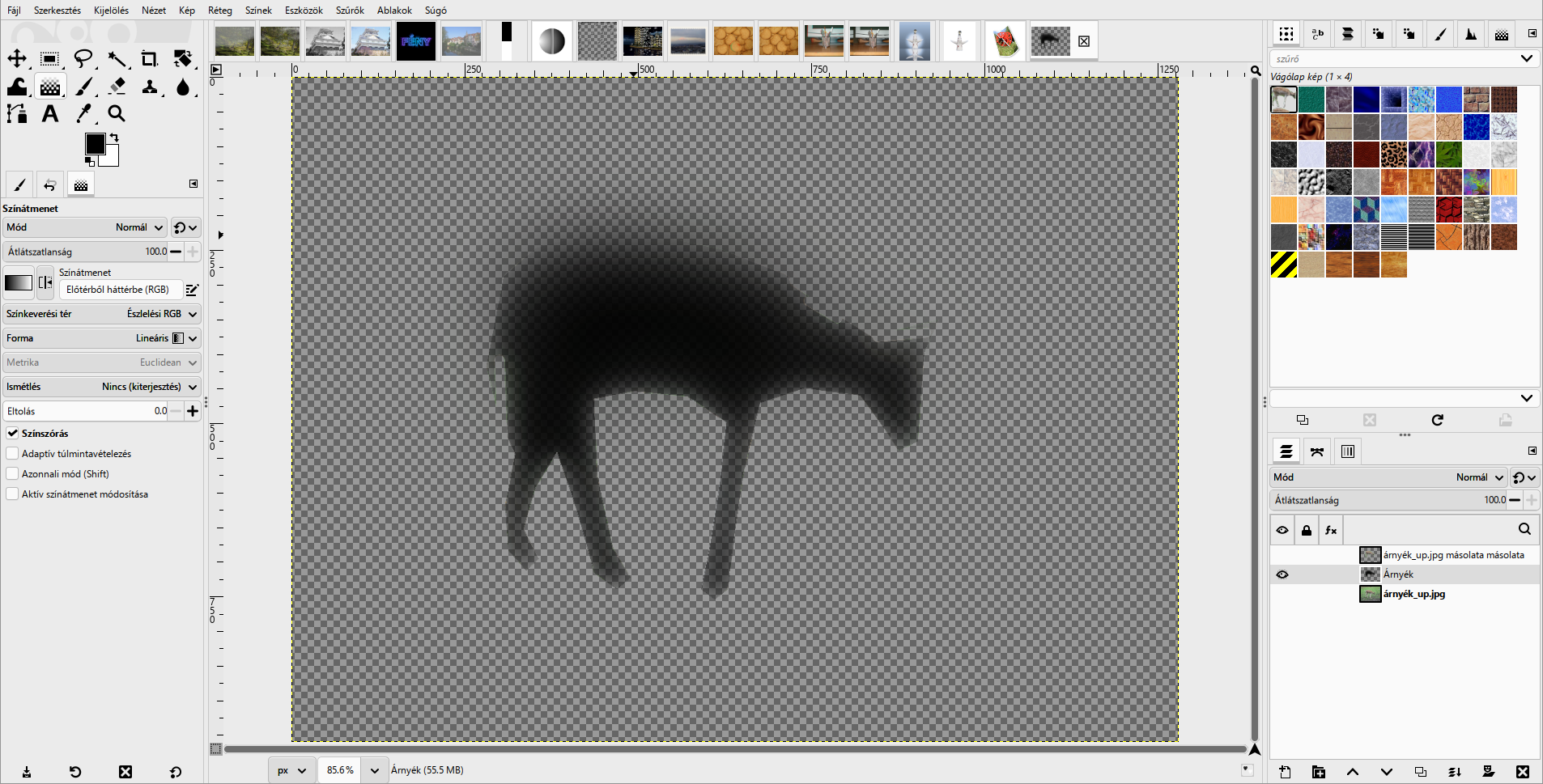Screen dimensions: 1543x784
Task: Choose the Clone stamp tool
Action: pos(150,86)
